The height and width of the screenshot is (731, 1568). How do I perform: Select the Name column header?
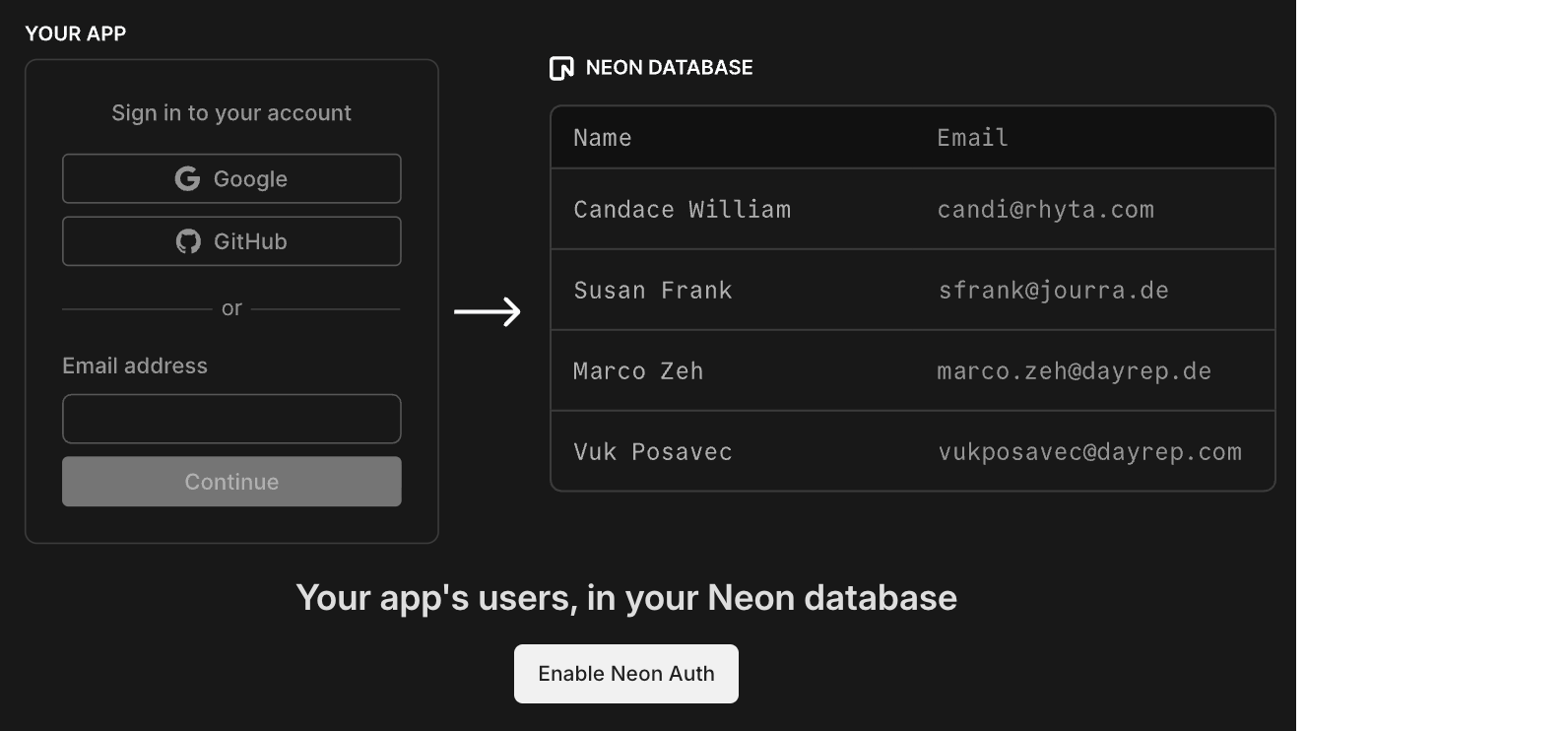(602, 137)
